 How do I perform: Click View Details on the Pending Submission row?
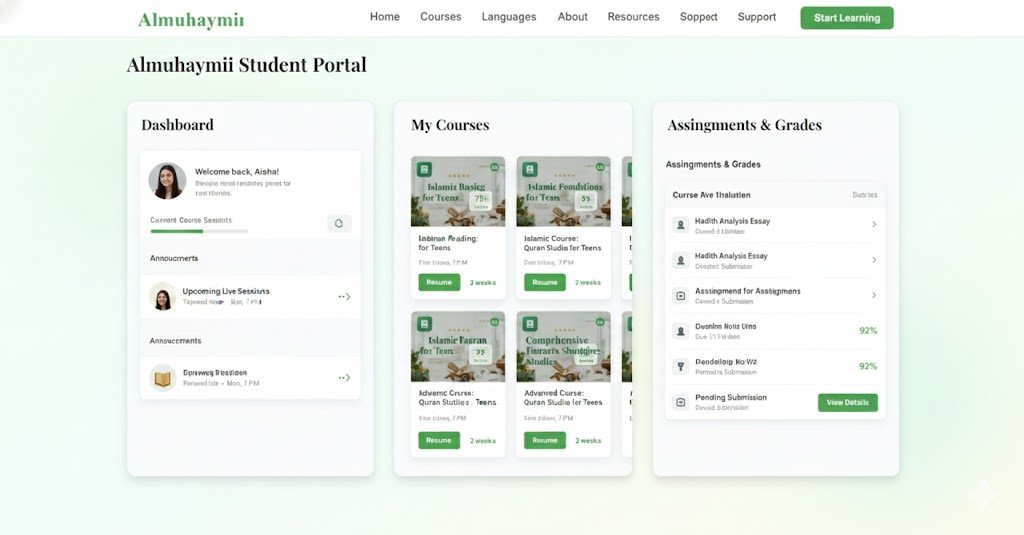coord(848,402)
